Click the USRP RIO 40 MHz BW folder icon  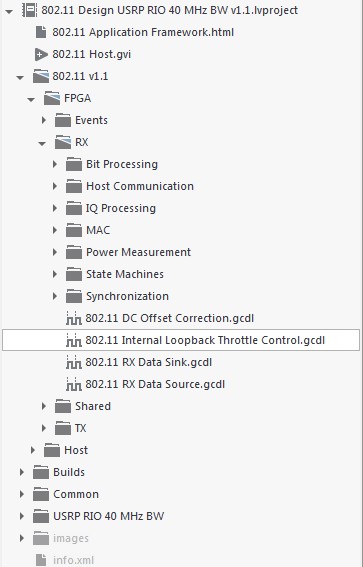click(x=41, y=517)
